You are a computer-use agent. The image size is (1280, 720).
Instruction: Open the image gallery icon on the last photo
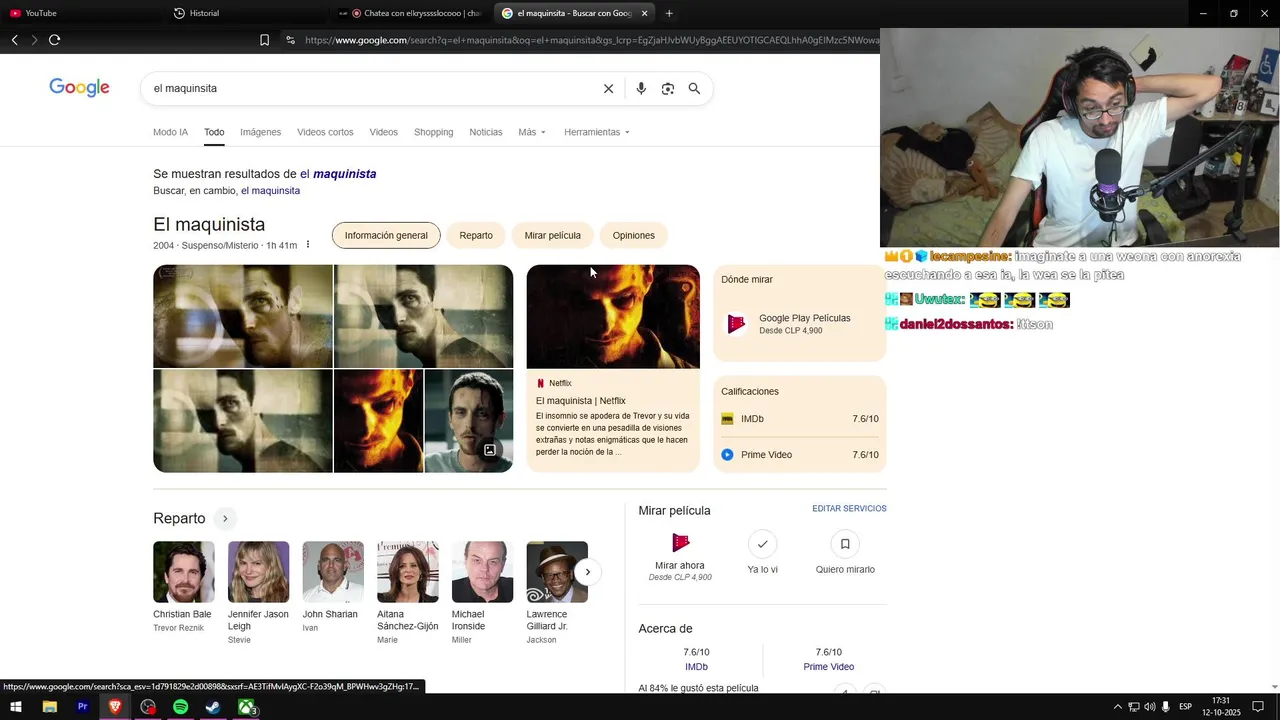(490, 450)
